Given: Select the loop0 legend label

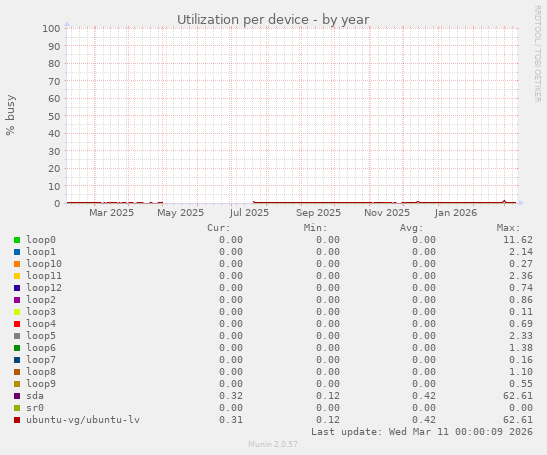Looking at the screenshot, I should (41, 240).
